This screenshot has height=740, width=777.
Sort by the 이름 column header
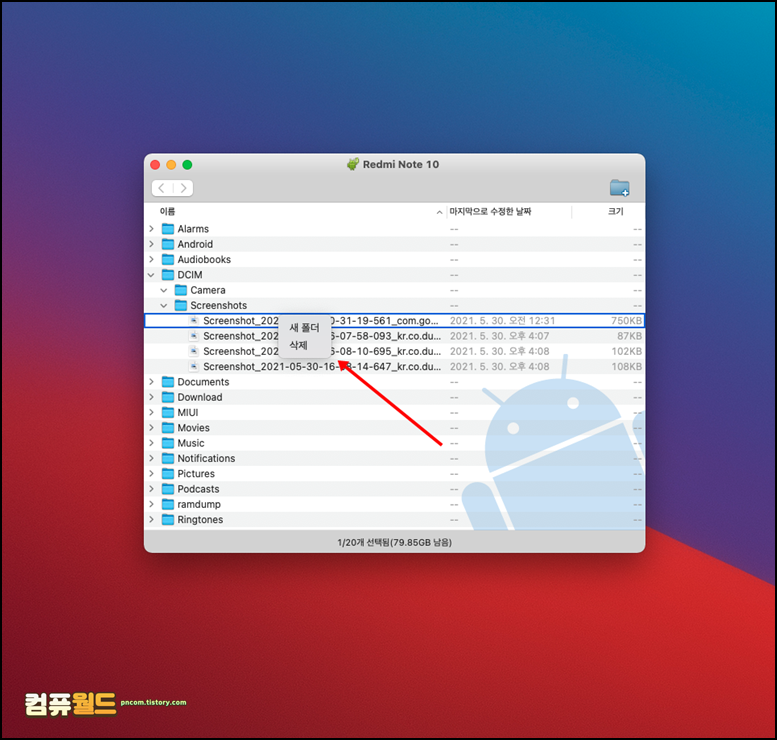[x=167, y=212]
